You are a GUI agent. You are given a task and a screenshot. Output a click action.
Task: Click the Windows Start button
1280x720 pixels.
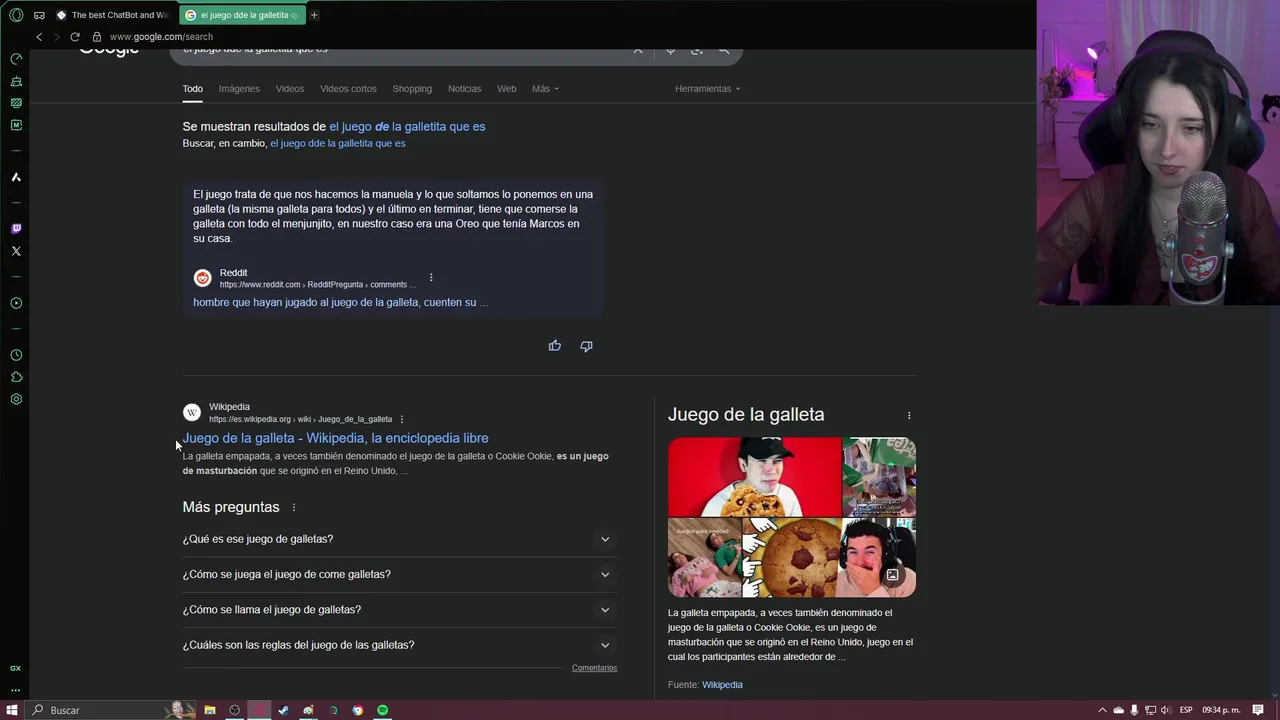[12, 710]
